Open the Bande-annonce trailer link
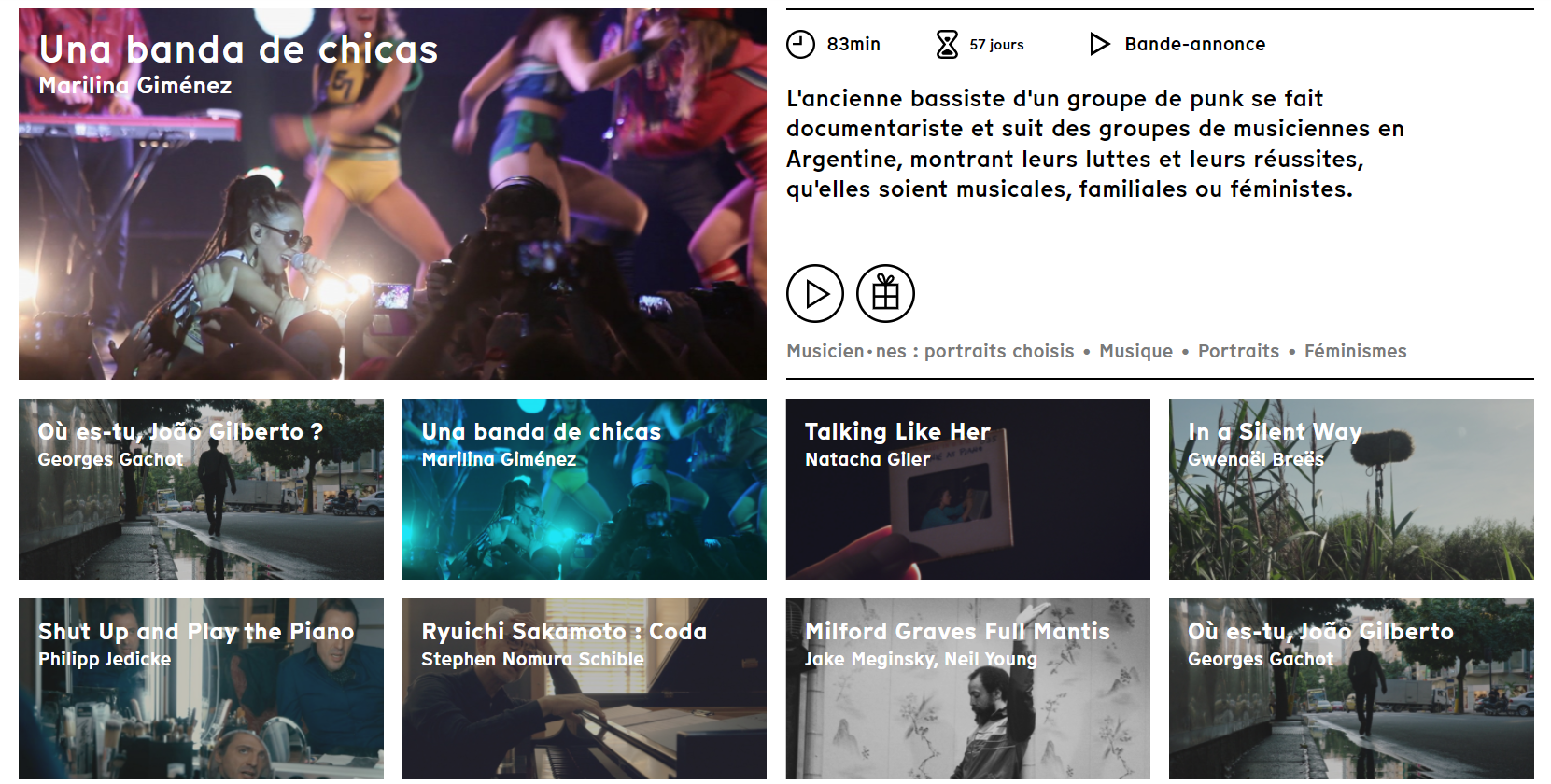Viewport: 1551px width, 784px height. [x=1194, y=44]
